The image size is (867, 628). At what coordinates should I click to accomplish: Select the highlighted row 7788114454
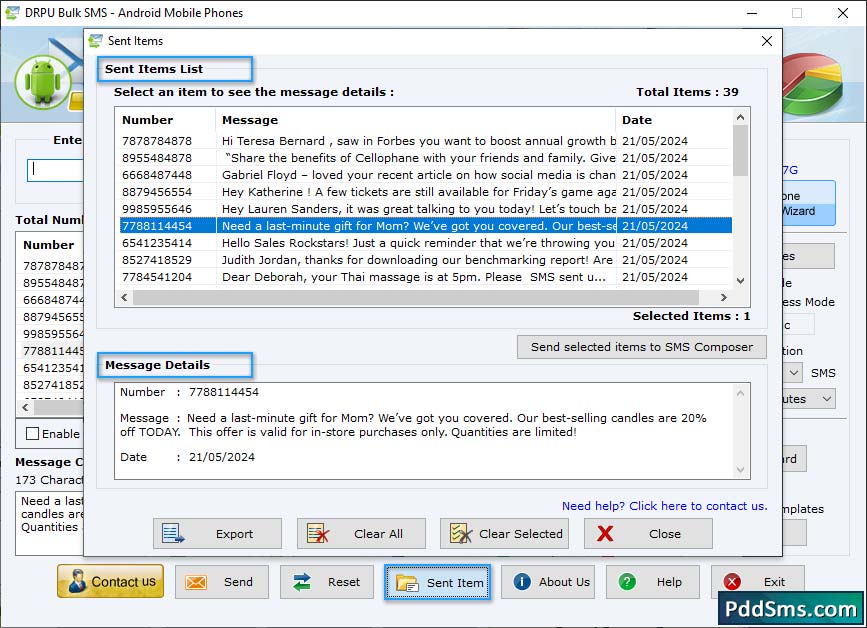pyautogui.click(x=426, y=226)
